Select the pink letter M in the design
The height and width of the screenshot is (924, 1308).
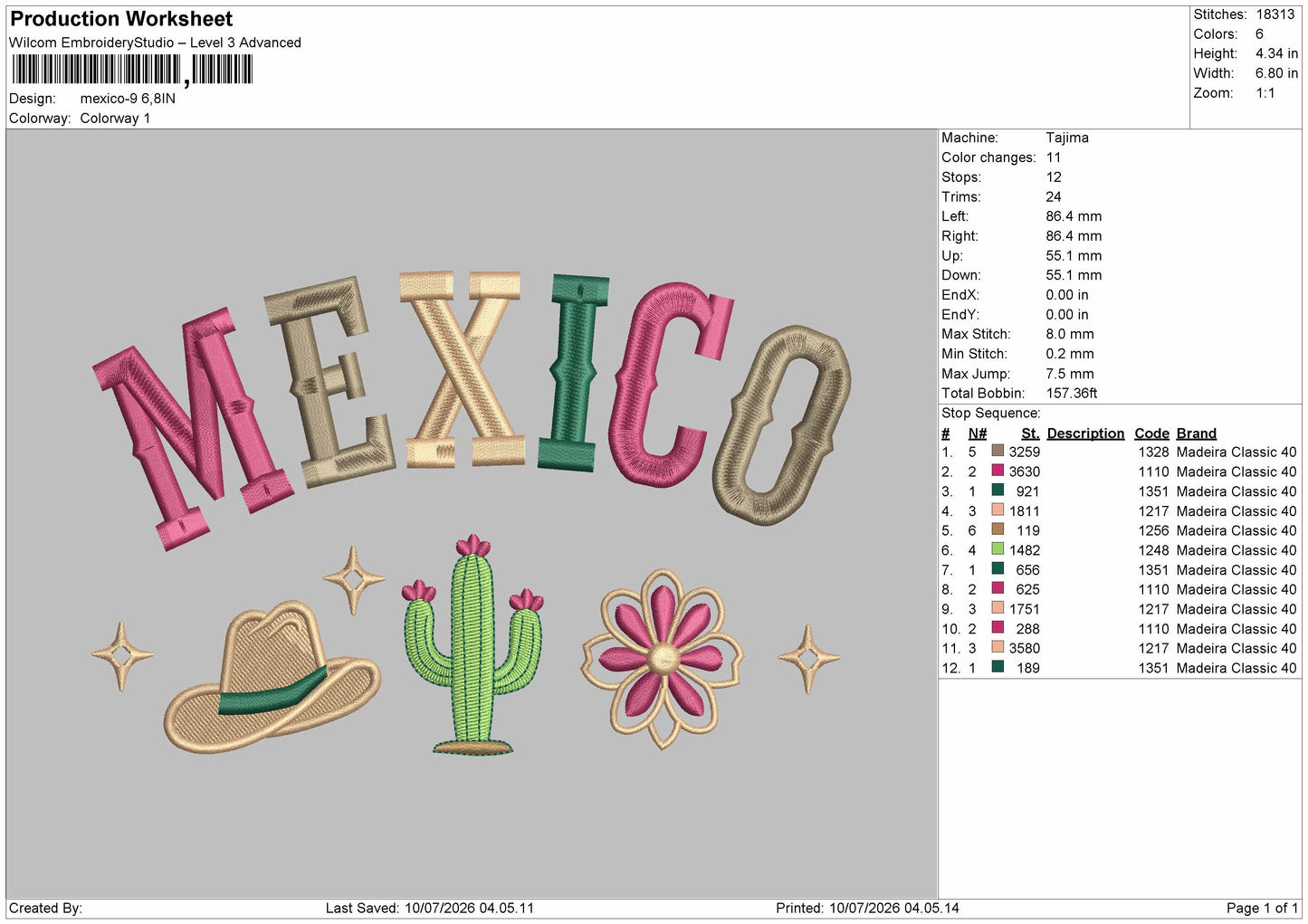[x=194, y=428]
